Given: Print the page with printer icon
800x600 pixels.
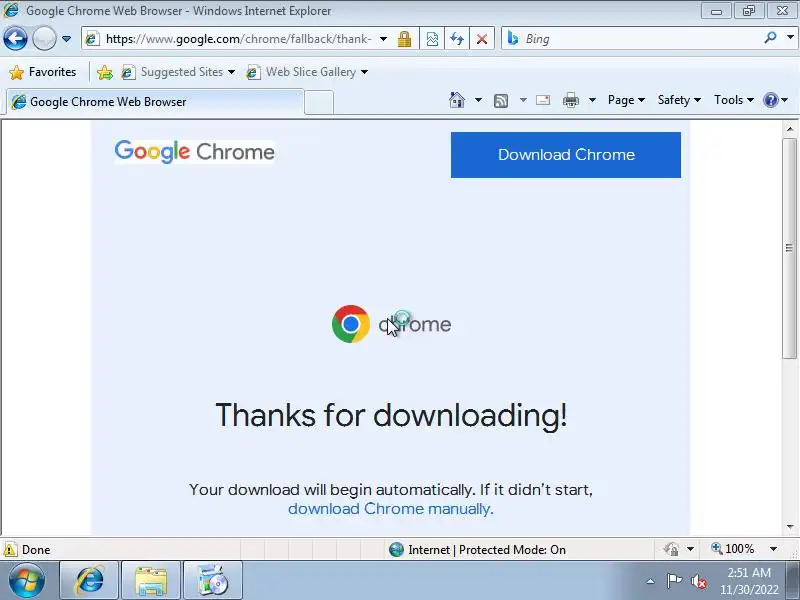Looking at the screenshot, I should click(571, 101).
